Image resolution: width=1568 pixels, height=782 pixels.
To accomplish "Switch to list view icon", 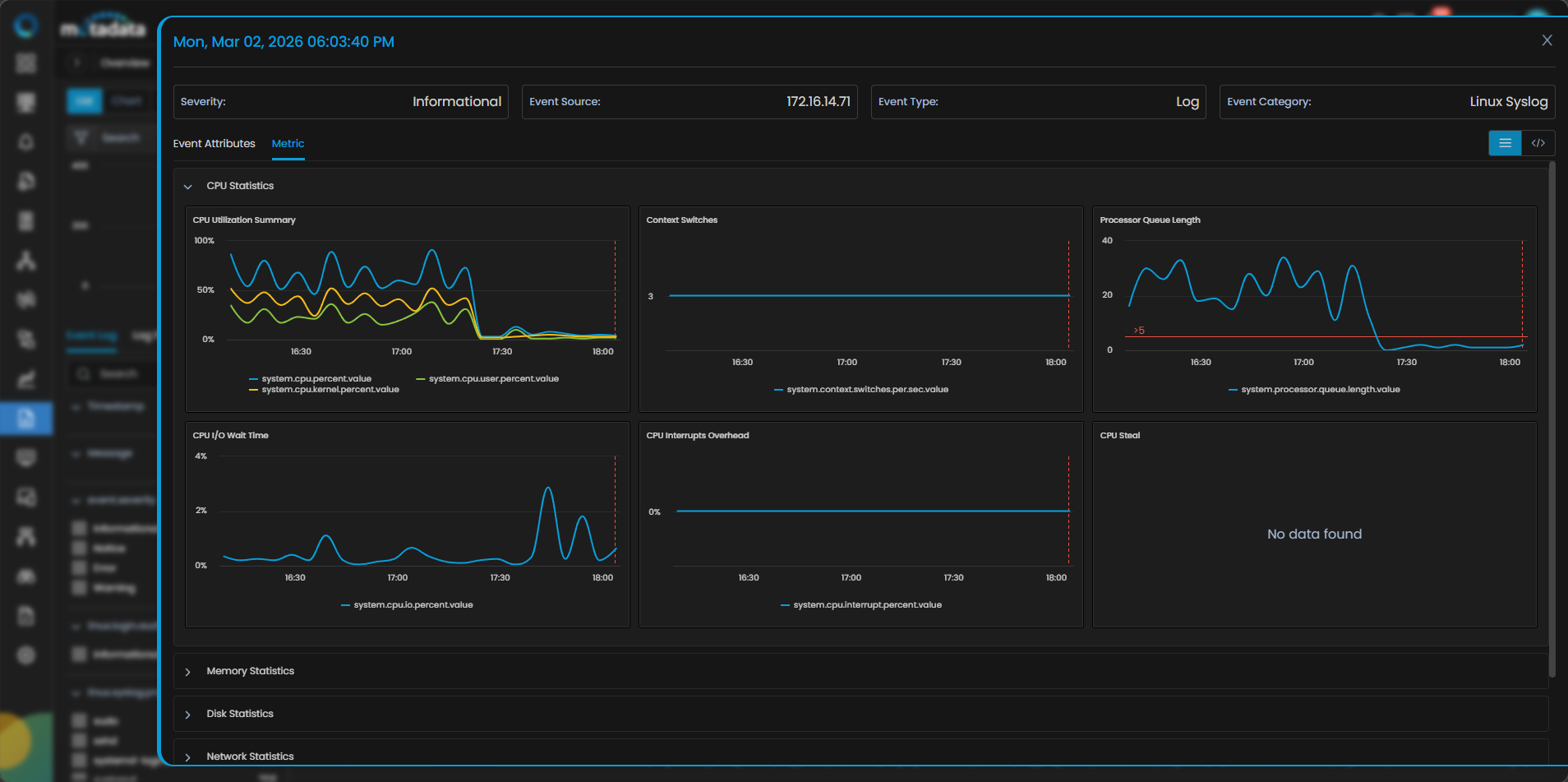I will coord(1505,143).
